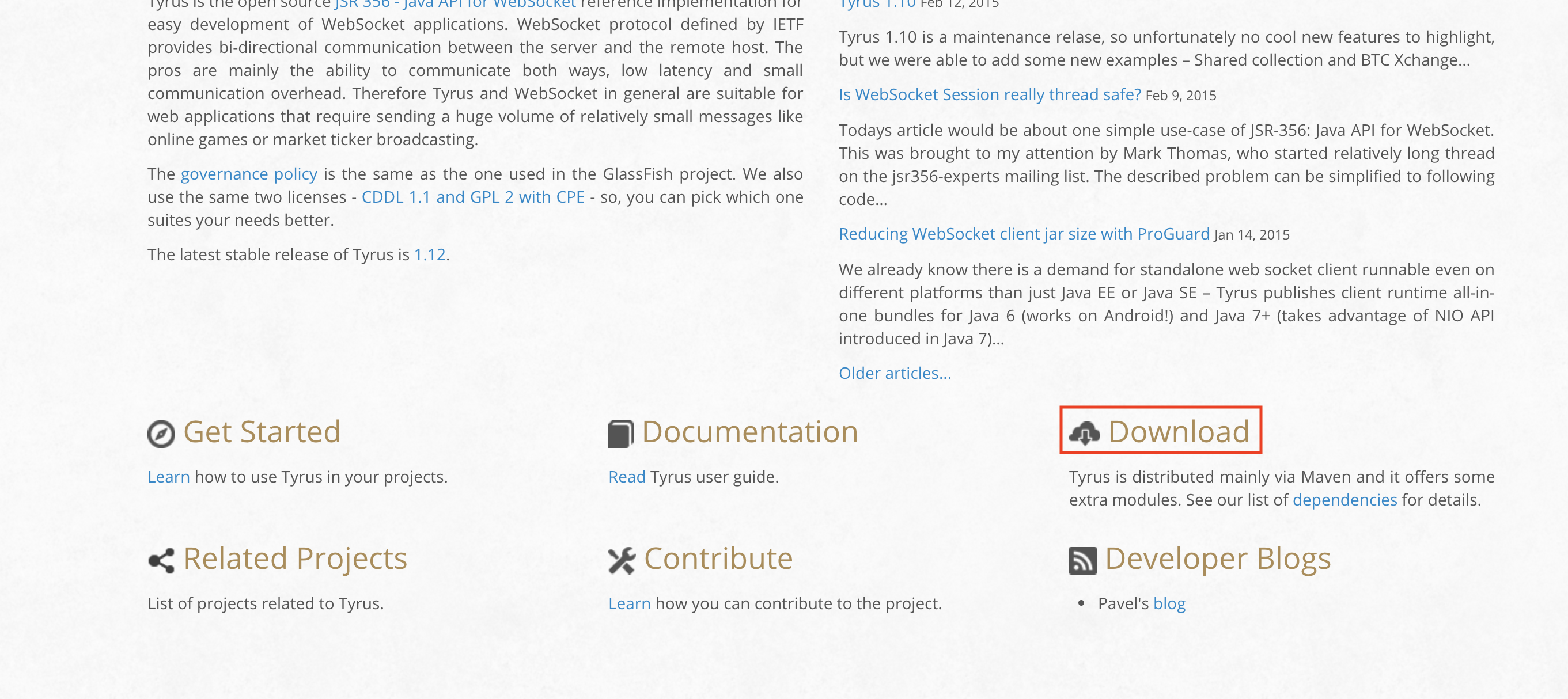Click the book icon beside Documentation

tap(621, 434)
